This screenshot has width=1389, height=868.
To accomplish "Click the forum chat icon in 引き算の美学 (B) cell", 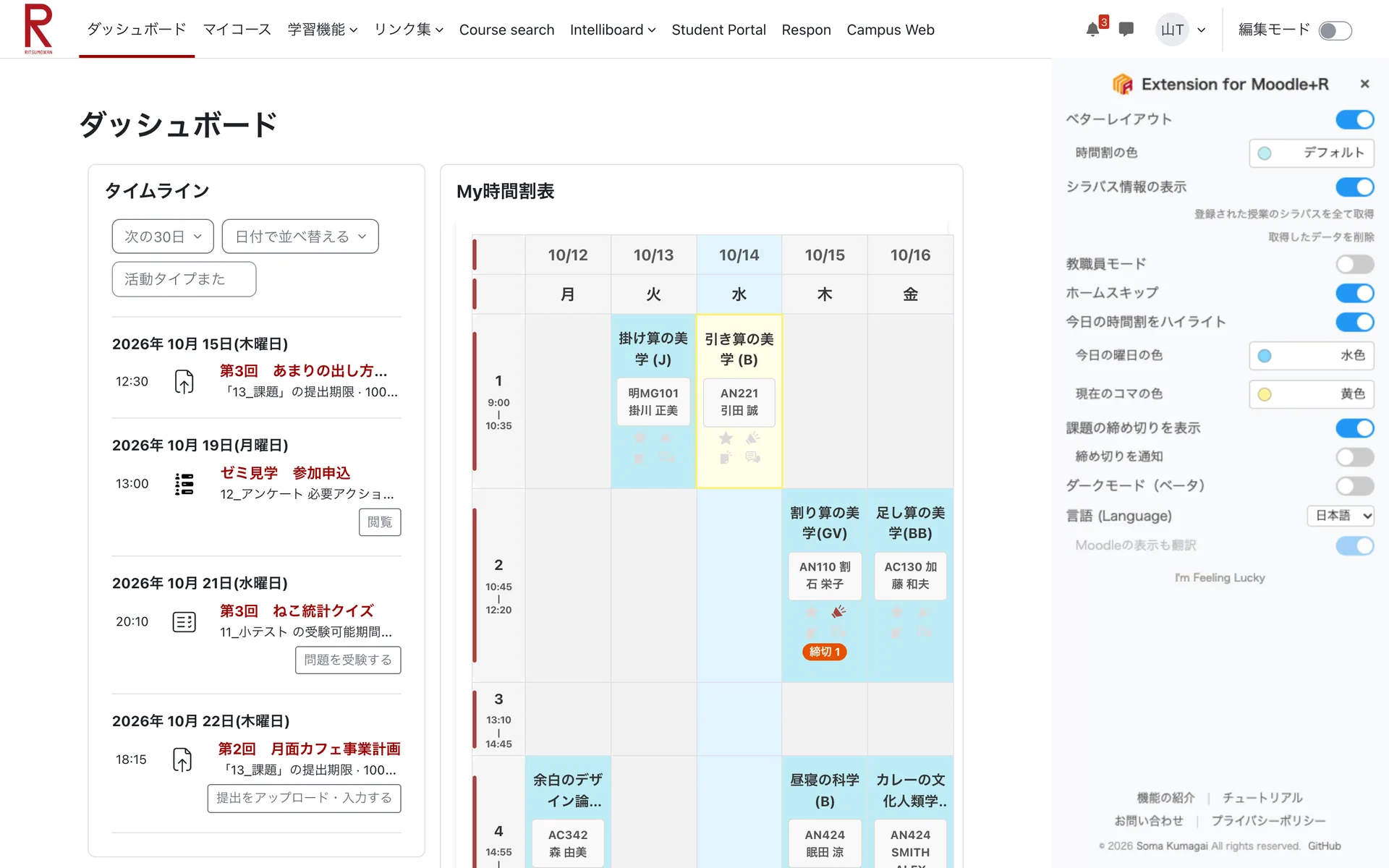I will (752, 457).
